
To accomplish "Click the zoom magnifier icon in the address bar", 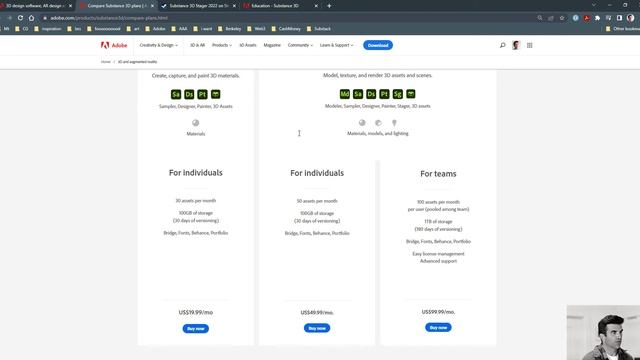I will (x=540, y=18).
